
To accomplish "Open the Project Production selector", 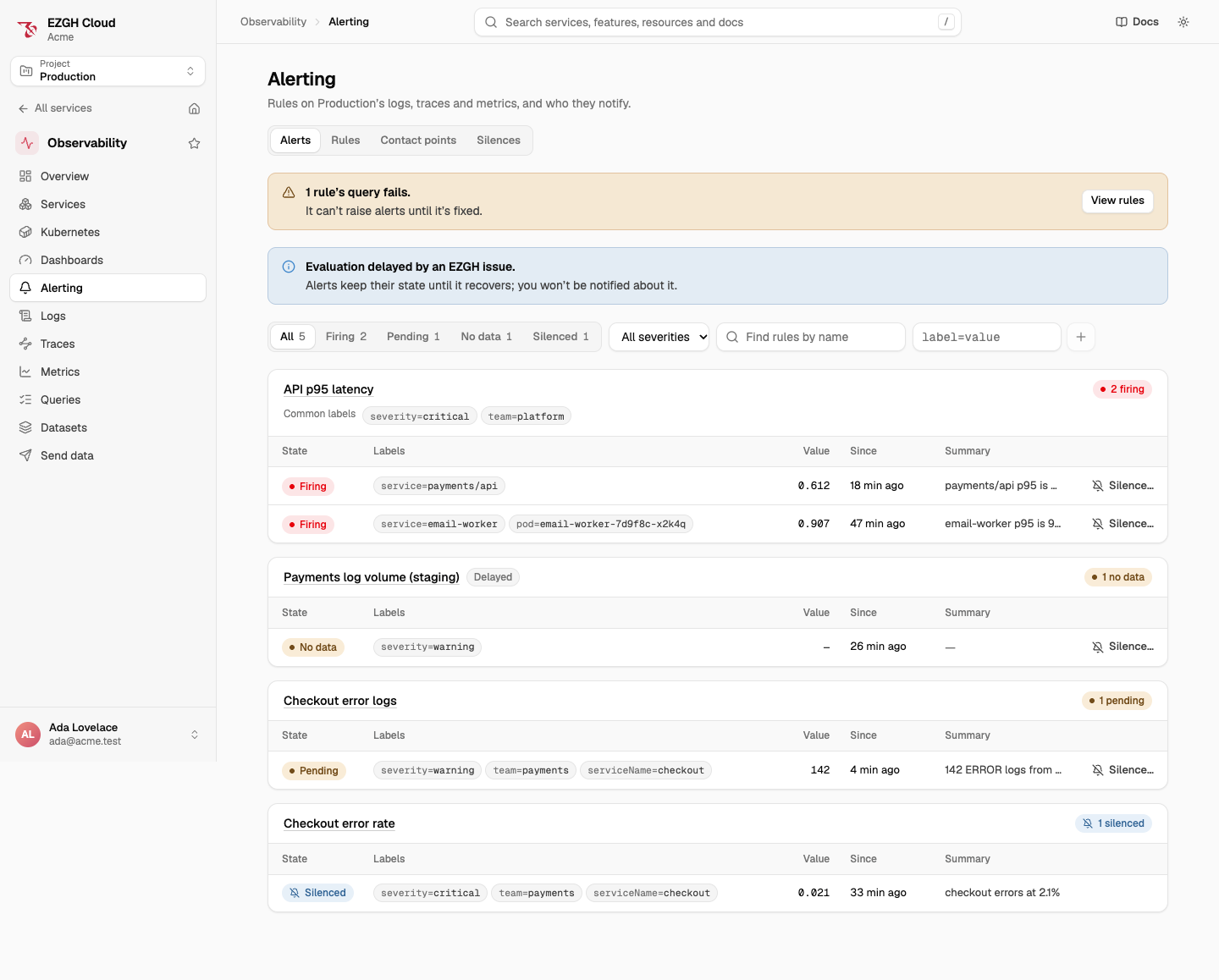I will [x=108, y=71].
